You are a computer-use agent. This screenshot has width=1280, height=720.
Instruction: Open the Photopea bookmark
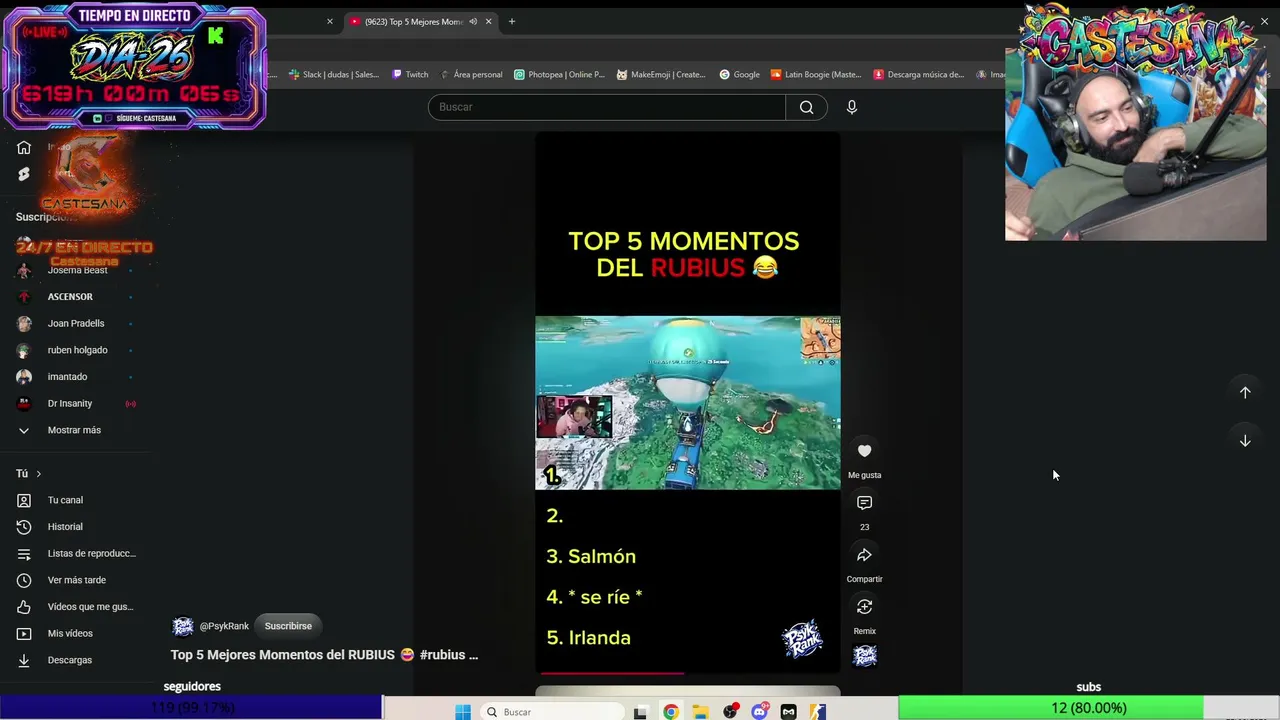pos(559,74)
